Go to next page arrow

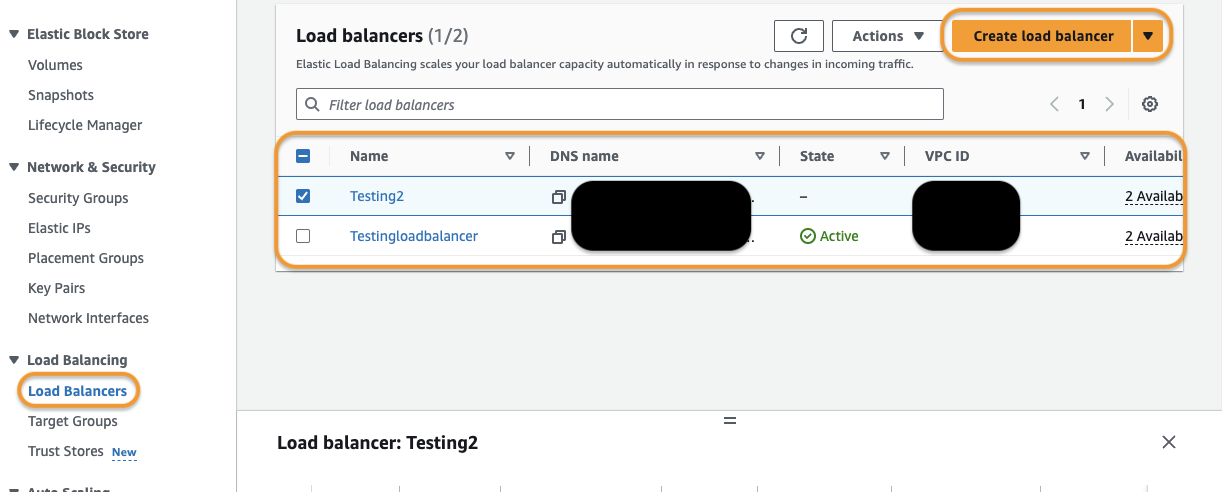point(1109,104)
